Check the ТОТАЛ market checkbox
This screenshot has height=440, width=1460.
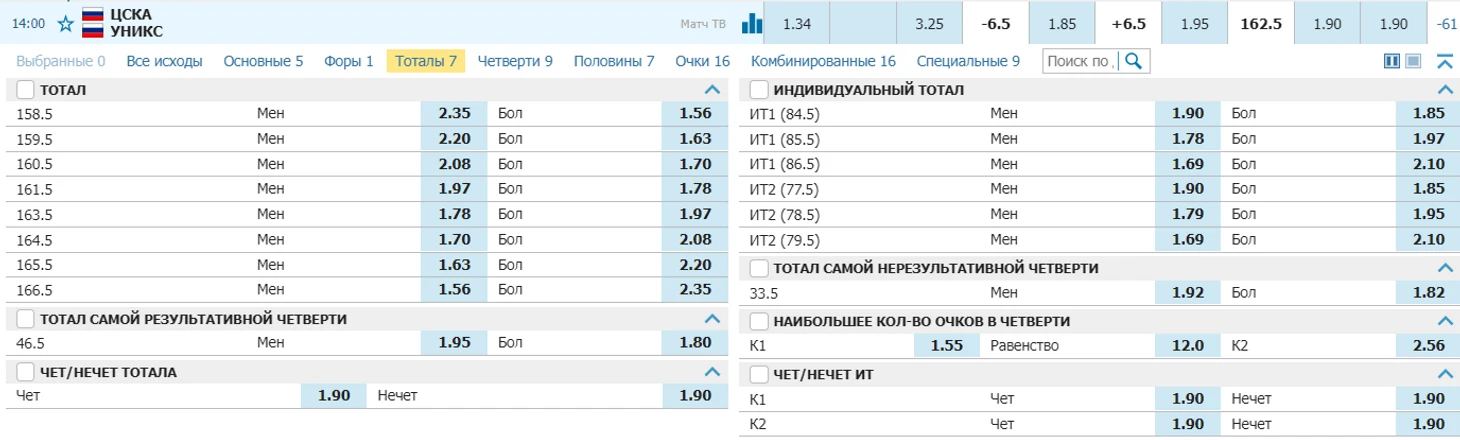(26, 90)
